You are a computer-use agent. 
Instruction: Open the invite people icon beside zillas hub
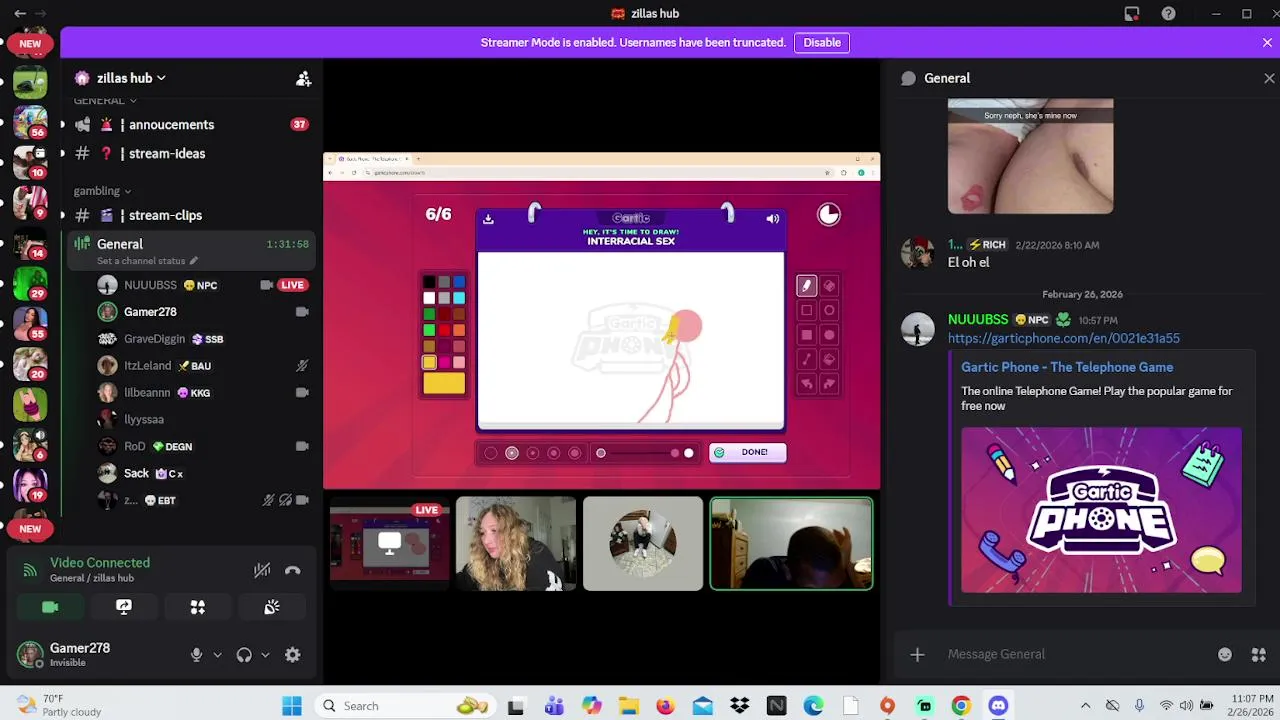point(303,78)
